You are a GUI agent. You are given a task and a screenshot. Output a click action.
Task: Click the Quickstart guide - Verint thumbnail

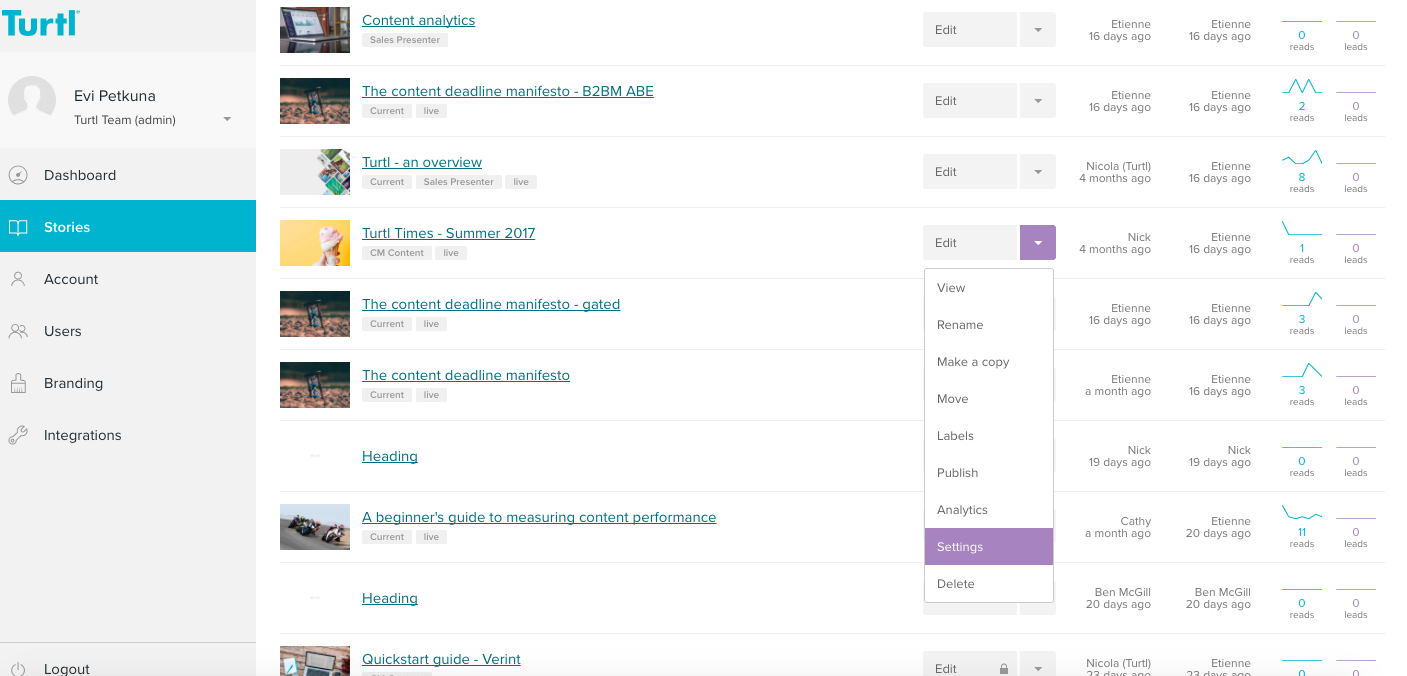click(315, 661)
